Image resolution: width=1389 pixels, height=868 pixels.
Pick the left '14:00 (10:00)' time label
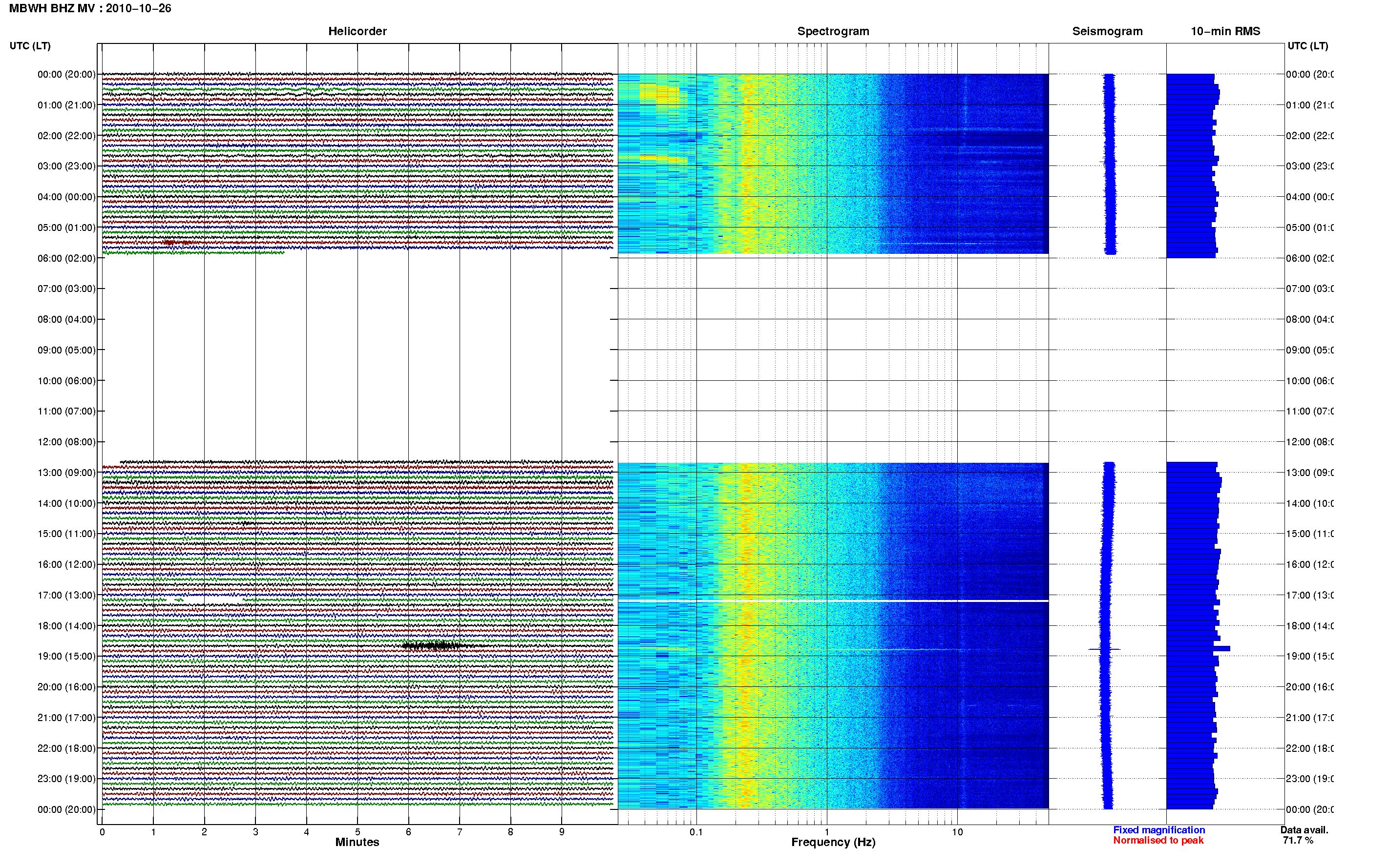coord(66,503)
